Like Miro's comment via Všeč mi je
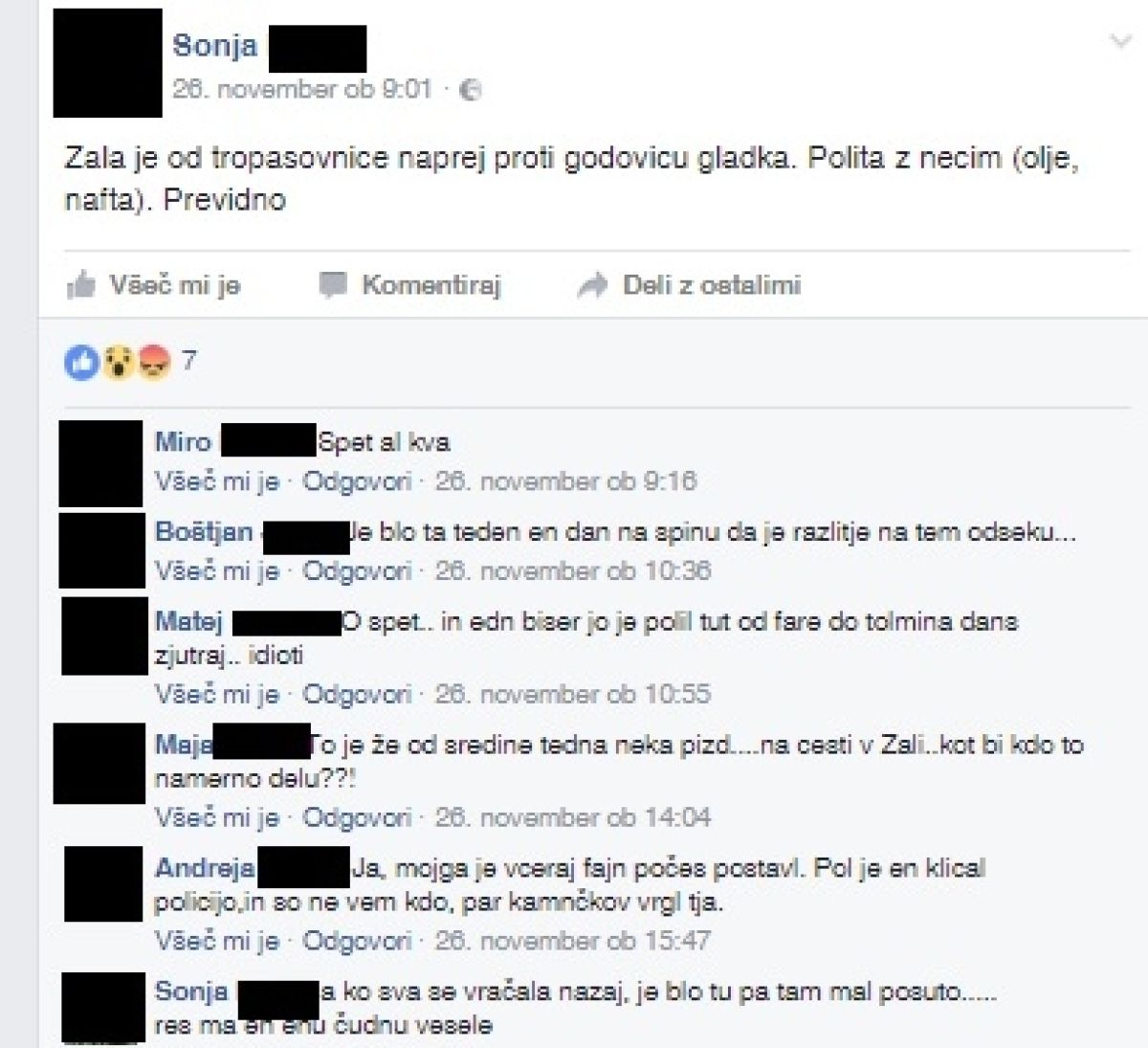The height and width of the screenshot is (1048, 1148). pyautogui.click(x=217, y=480)
